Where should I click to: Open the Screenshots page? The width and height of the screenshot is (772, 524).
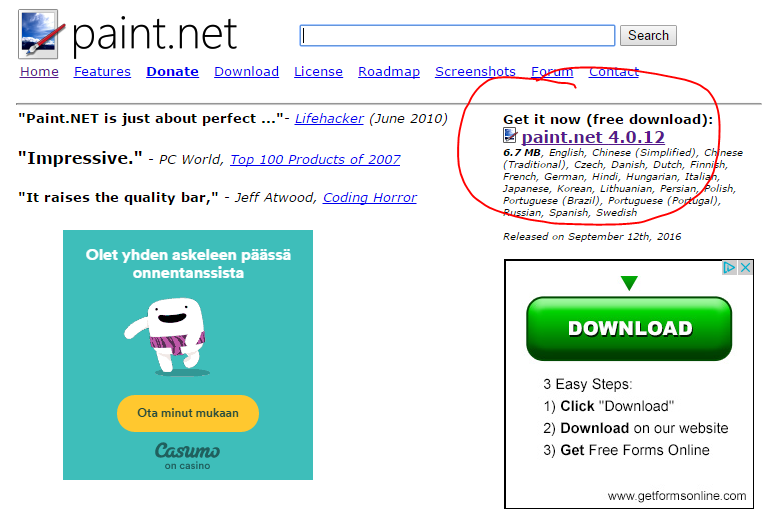pos(476,72)
